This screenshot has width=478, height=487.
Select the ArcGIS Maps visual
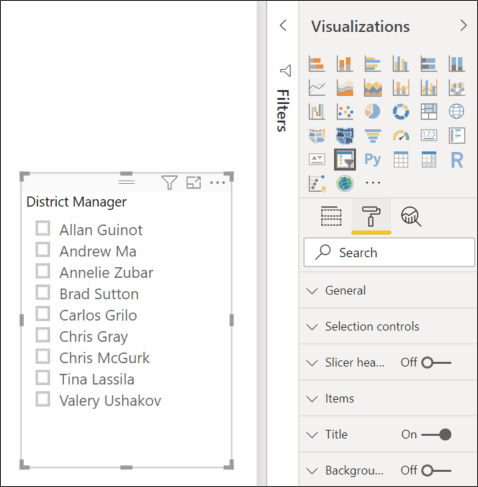(x=345, y=183)
